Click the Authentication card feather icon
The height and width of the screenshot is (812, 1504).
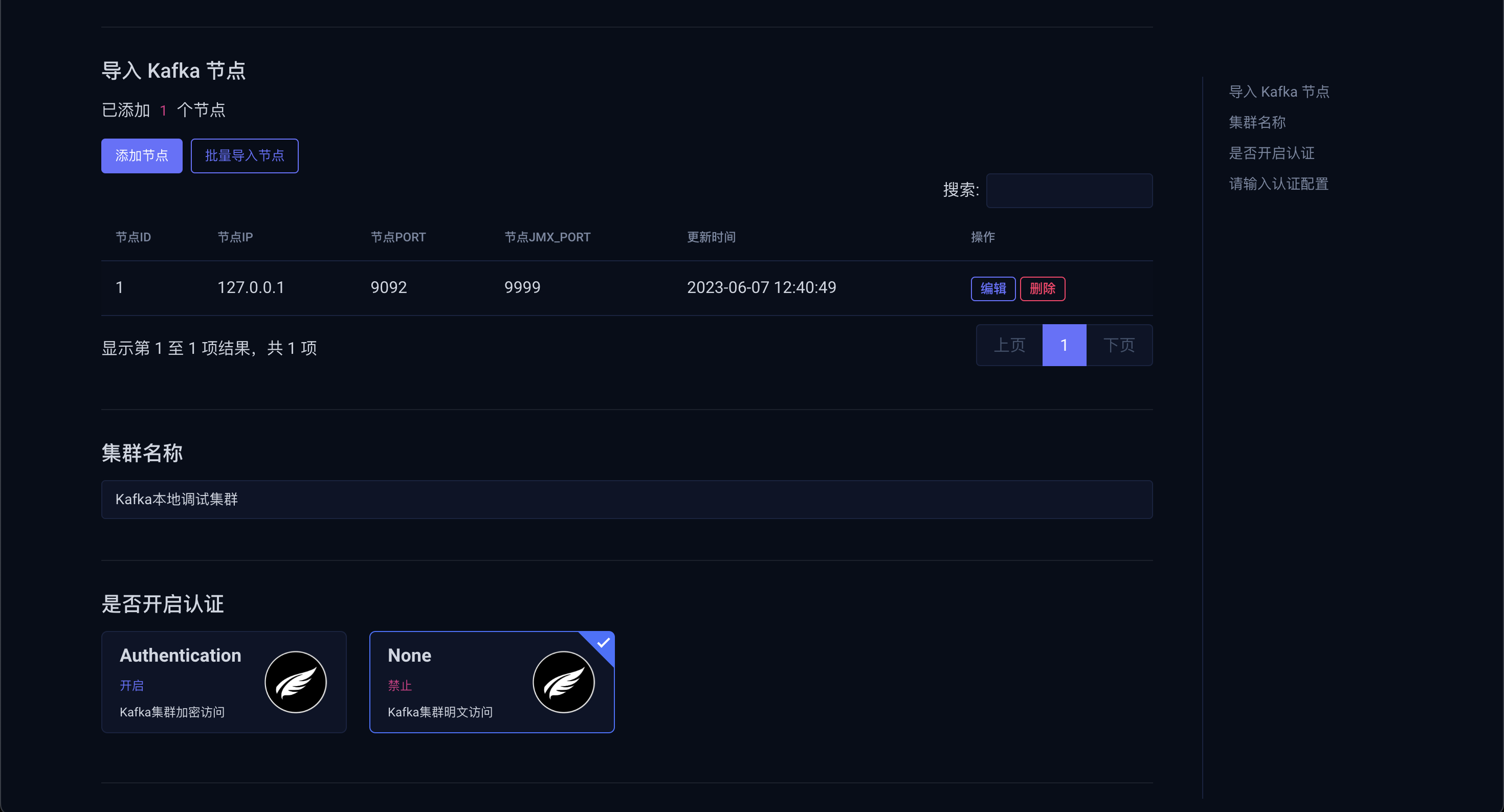pos(296,682)
